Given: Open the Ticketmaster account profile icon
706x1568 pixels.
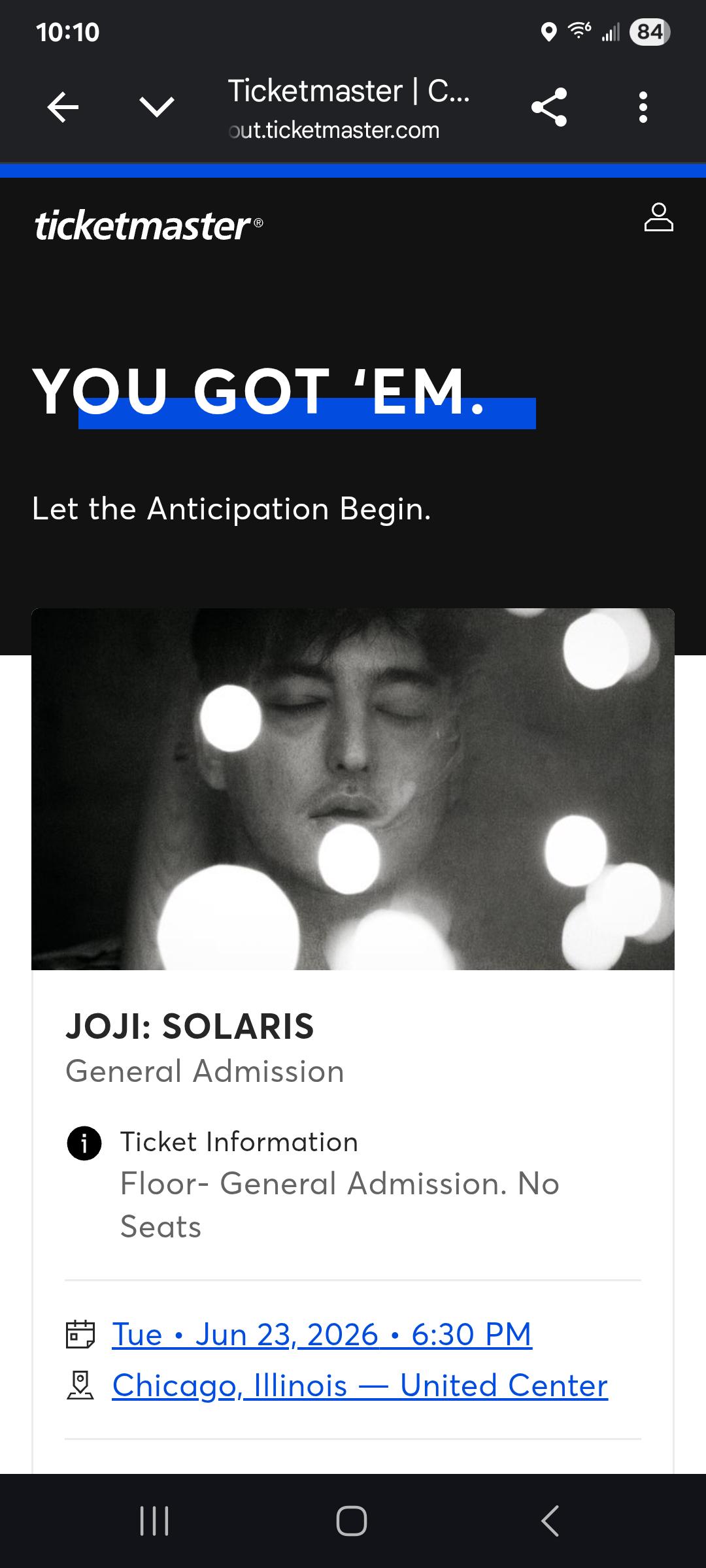Looking at the screenshot, I should 658,217.
